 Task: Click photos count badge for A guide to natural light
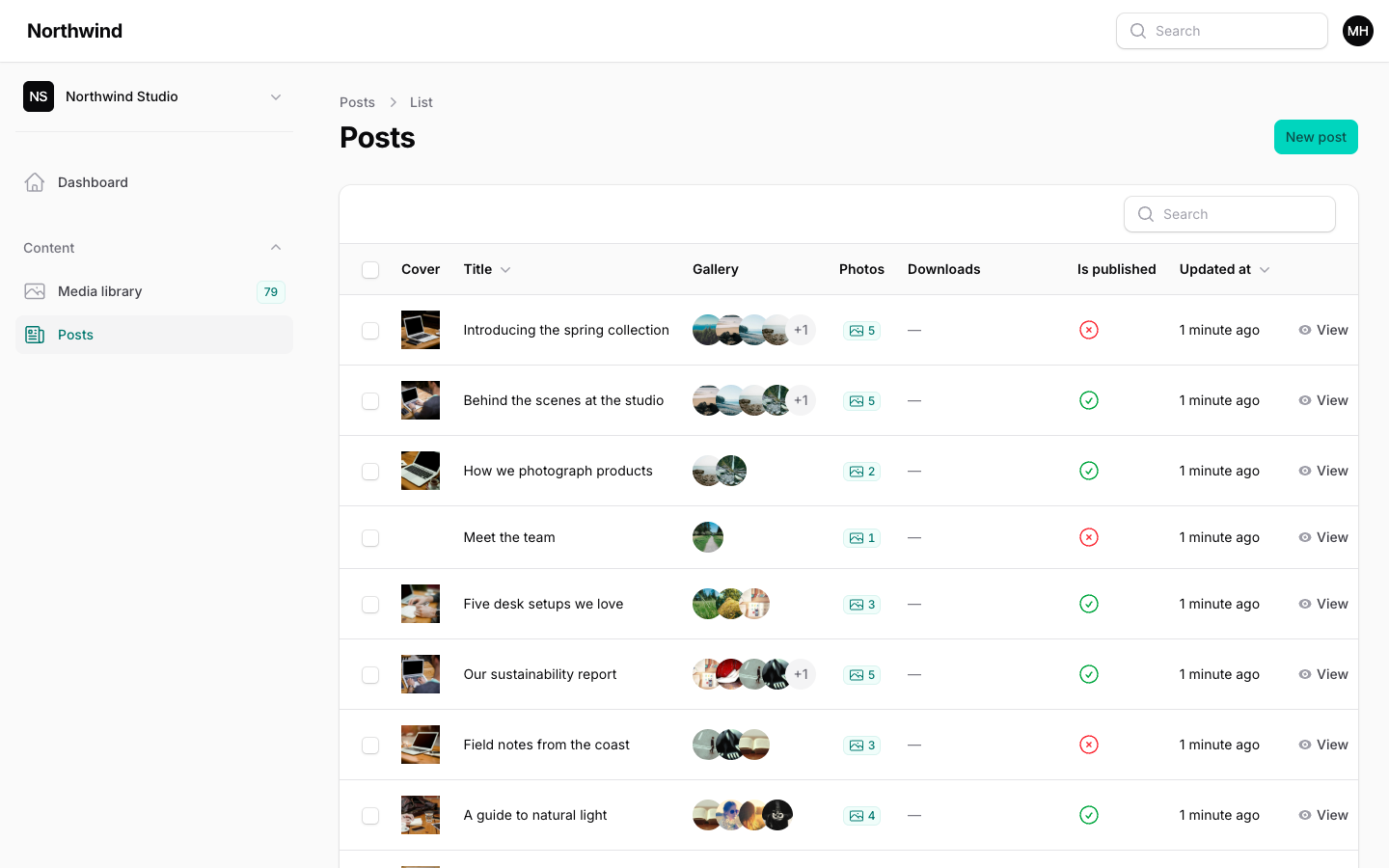861,816
